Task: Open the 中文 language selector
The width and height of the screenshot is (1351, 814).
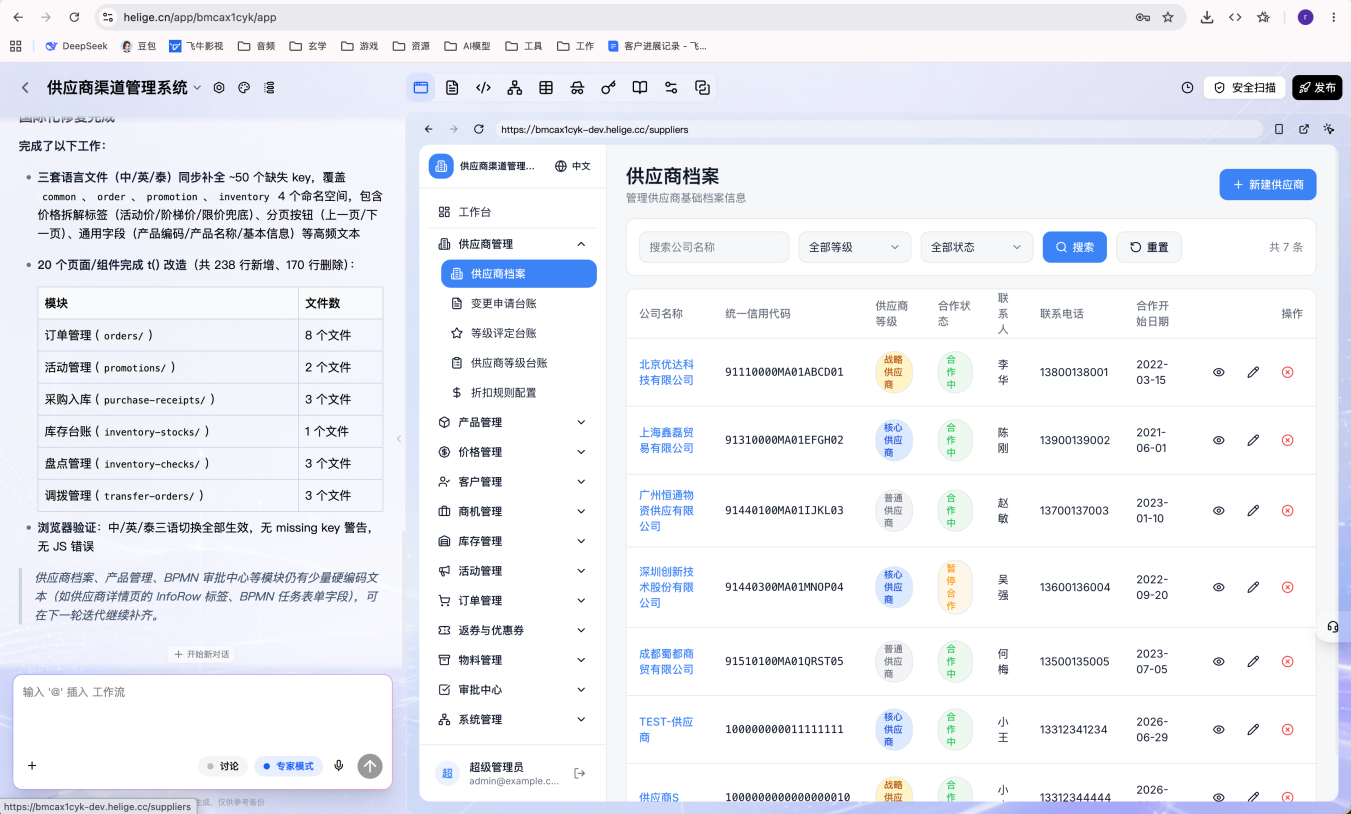Action: tap(573, 166)
